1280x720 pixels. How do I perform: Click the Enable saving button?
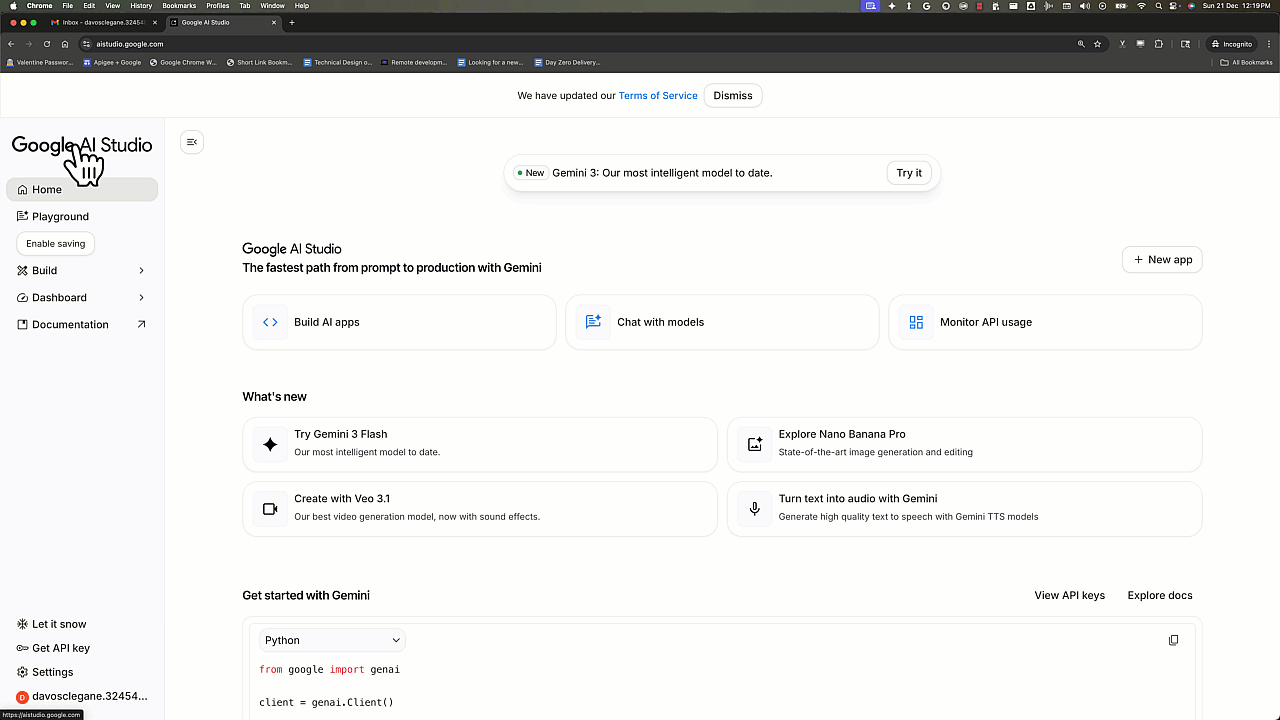tap(56, 243)
